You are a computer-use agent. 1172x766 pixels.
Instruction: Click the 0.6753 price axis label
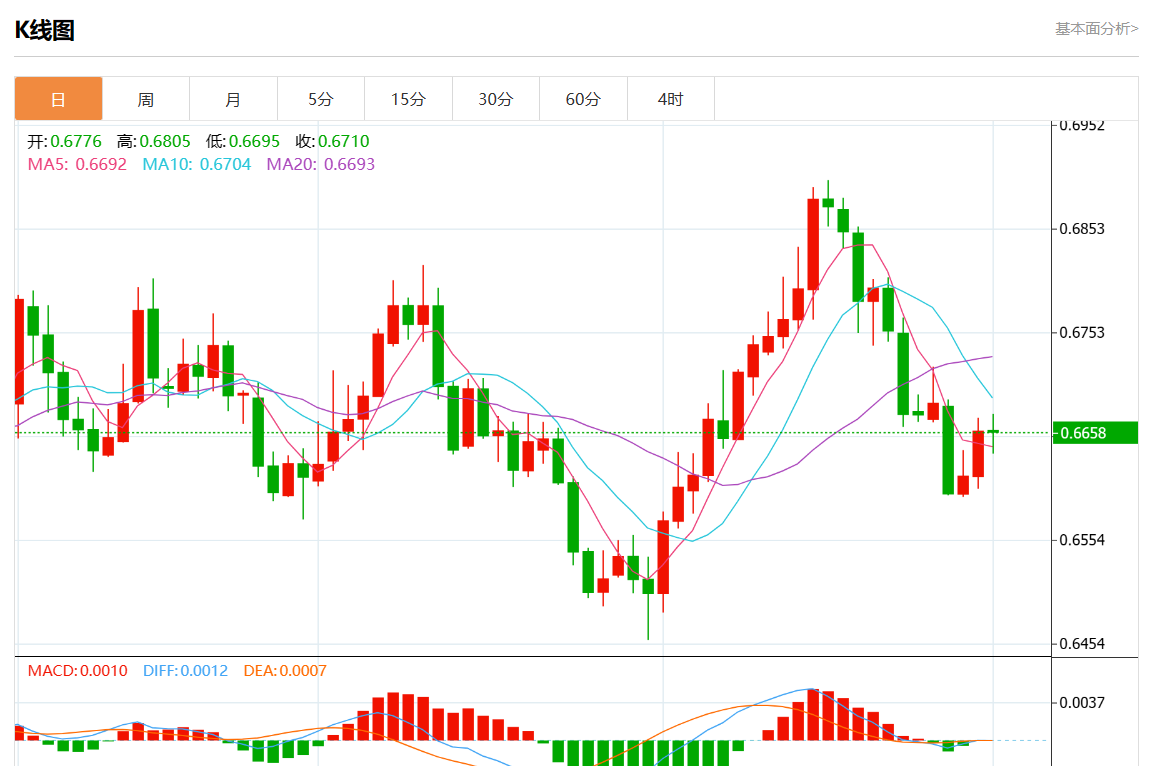pos(1082,333)
